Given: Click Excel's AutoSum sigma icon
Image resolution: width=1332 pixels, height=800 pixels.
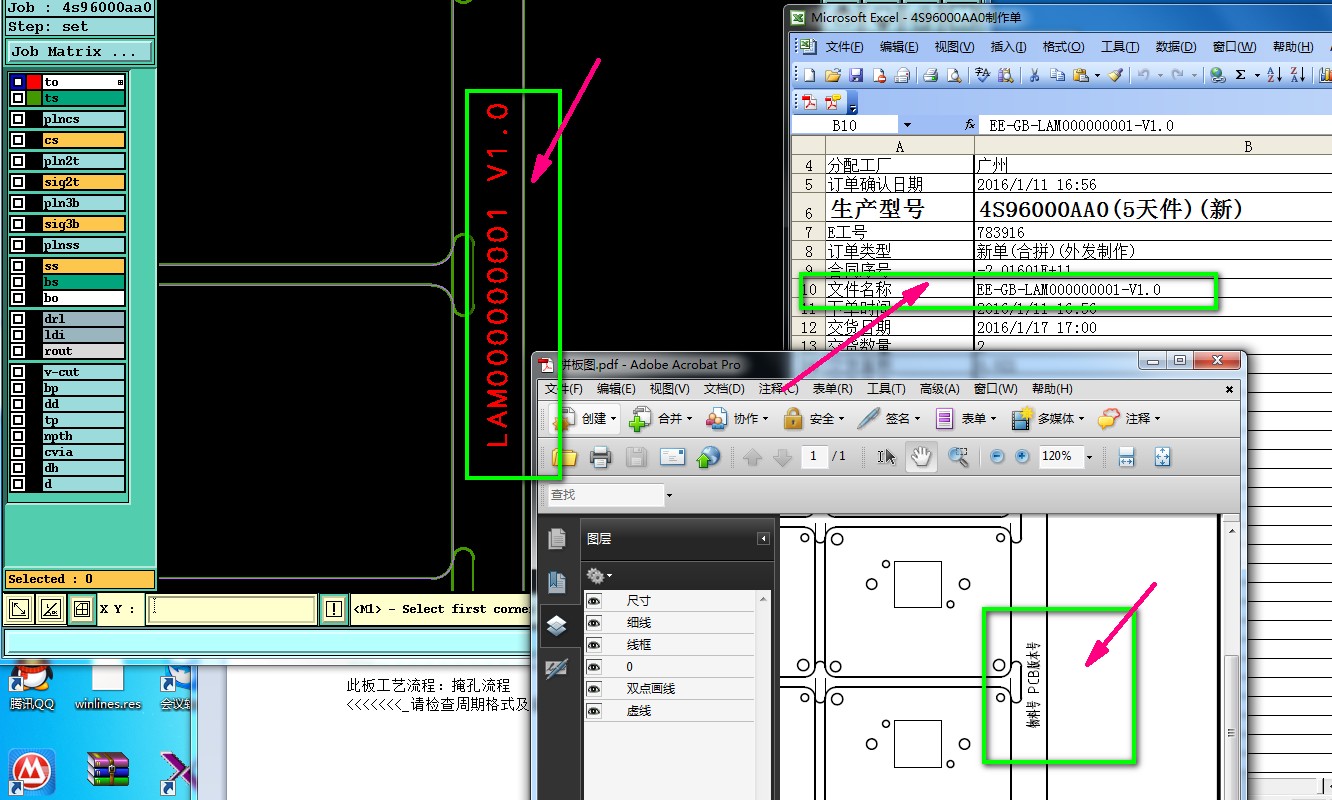Looking at the screenshot, I should 1241,75.
